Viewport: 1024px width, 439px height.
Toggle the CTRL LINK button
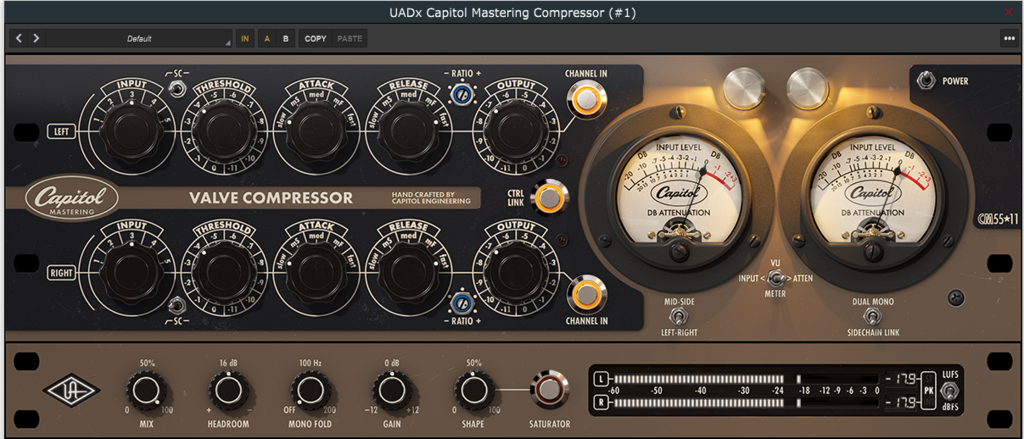click(x=549, y=198)
